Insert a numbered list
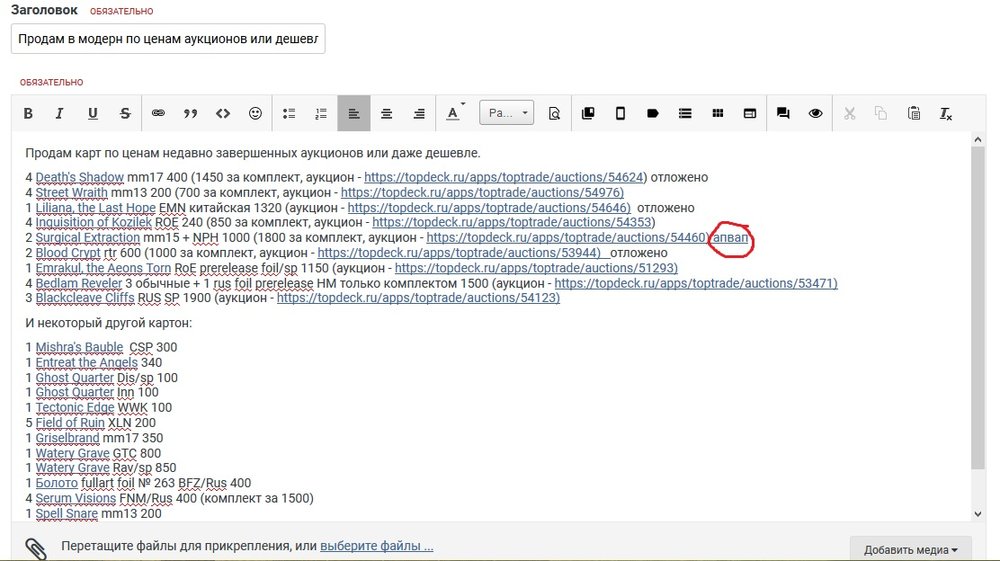The width and height of the screenshot is (1000, 561). 321,114
